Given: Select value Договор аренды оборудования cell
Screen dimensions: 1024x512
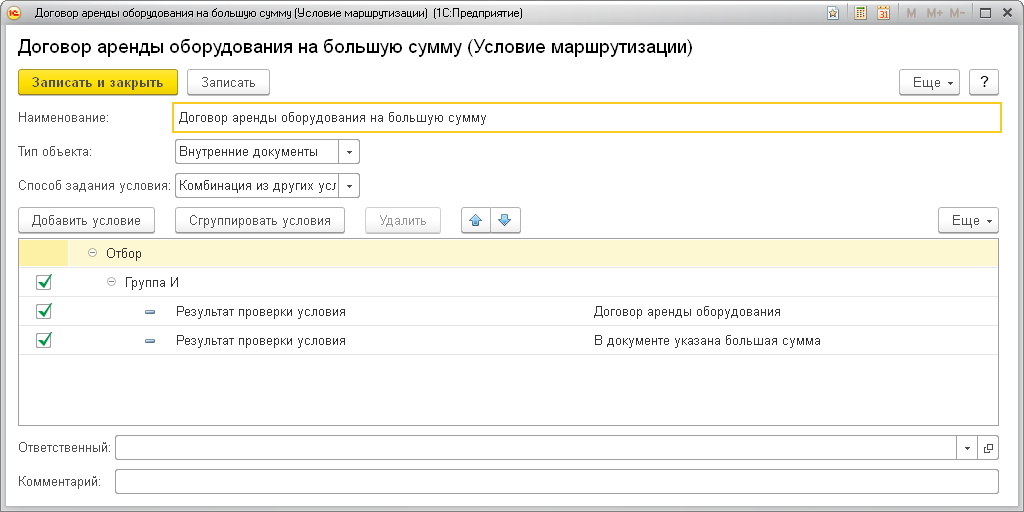Looking at the screenshot, I should coord(687,312).
